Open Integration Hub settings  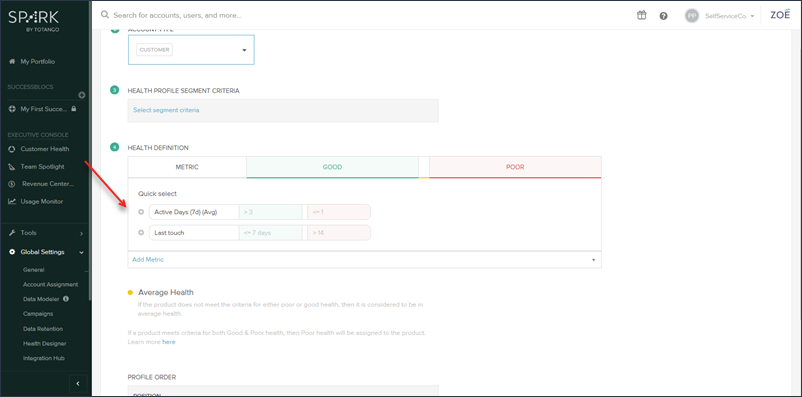pyautogui.click(x=44, y=358)
